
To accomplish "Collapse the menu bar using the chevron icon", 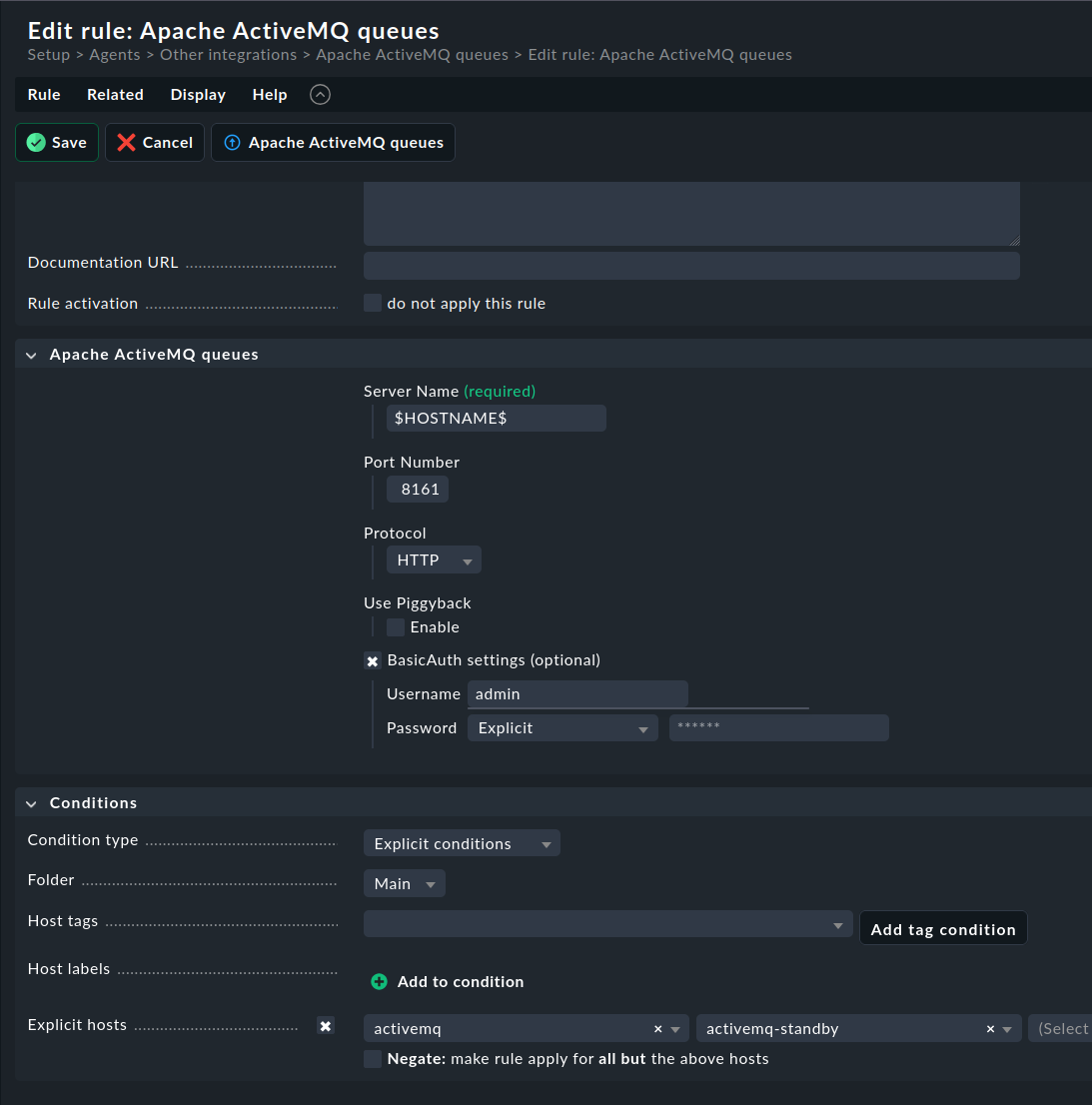I will 320,94.
